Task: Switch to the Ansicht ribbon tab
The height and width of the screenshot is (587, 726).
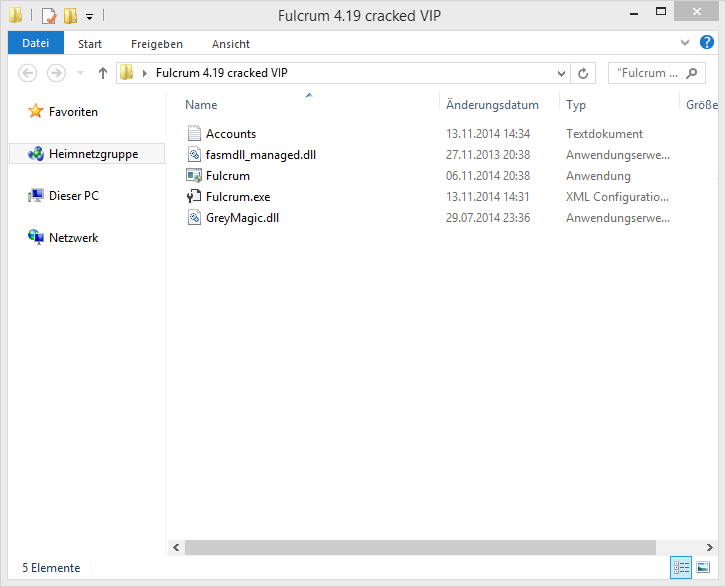Action: (x=231, y=44)
